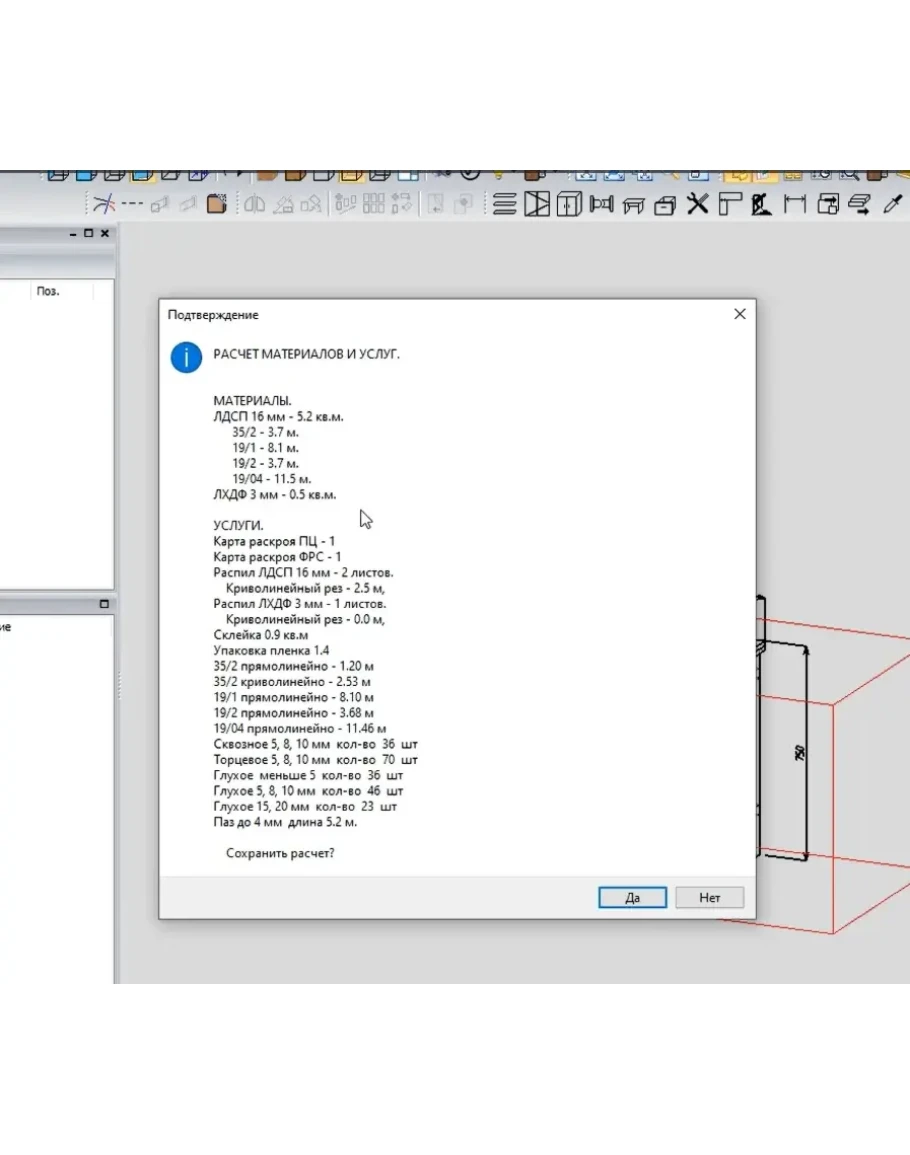Click the table-shaped furniture icon

(x=633, y=205)
